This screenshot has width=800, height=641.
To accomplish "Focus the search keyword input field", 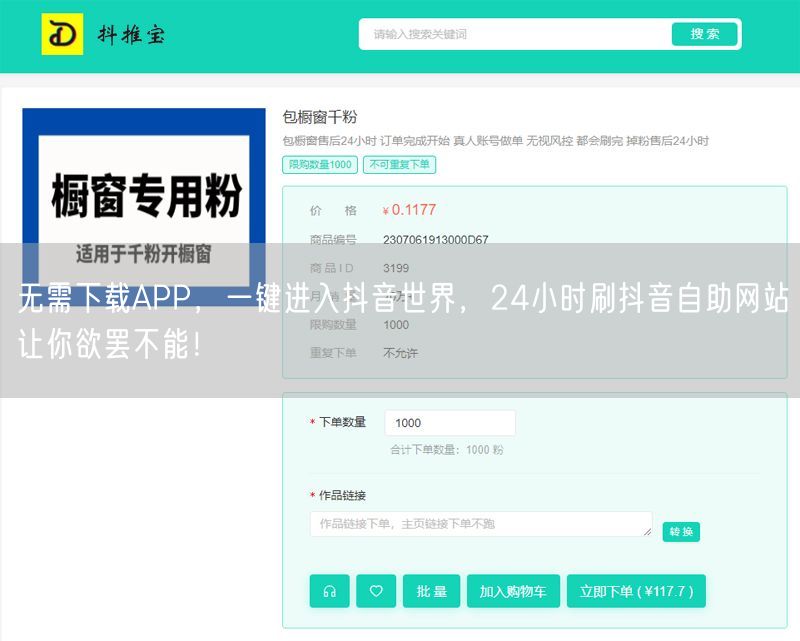I will 515,34.
